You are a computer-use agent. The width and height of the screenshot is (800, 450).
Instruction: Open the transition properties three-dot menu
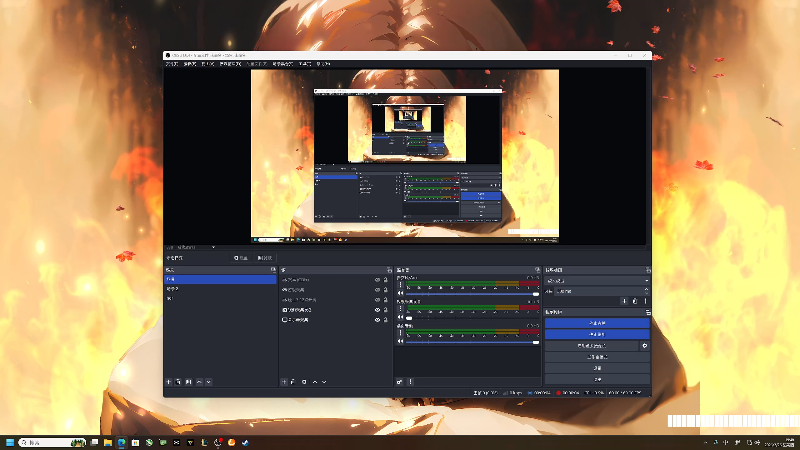click(x=645, y=301)
